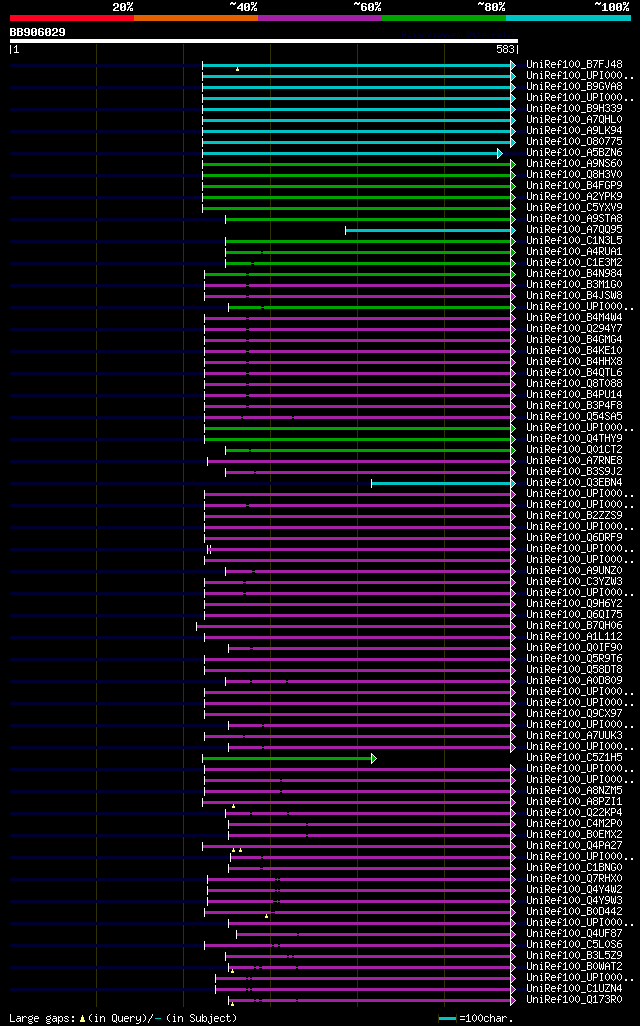640x1026 pixels.
Task: Select the UniRef100_C1N3L5 label
Action: pyautogui.click(x=575, y=241)
